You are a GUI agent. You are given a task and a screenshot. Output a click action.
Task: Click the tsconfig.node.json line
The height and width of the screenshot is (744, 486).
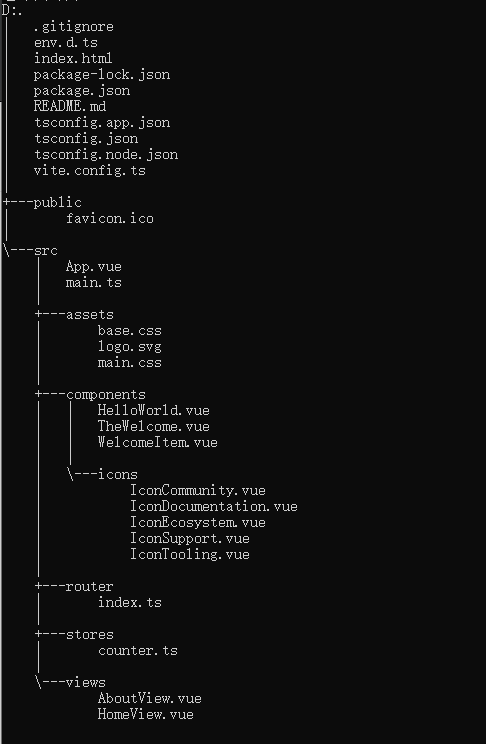[106, 155]
